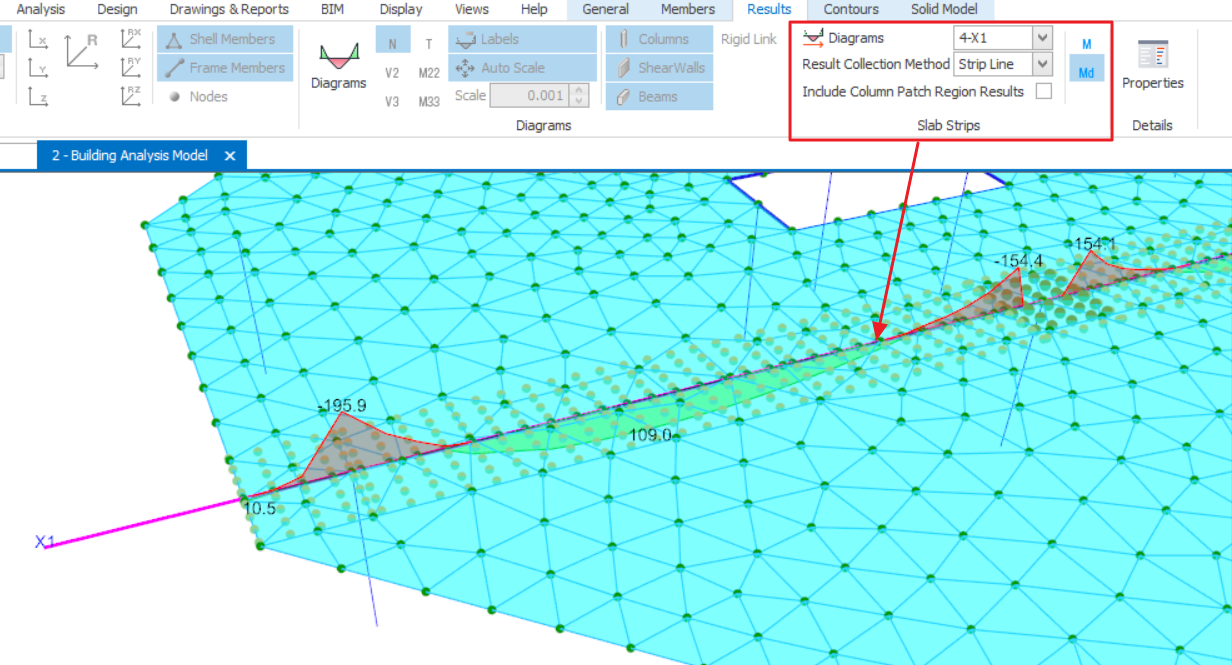Show Nodes in the model

(x=198, y=97)
